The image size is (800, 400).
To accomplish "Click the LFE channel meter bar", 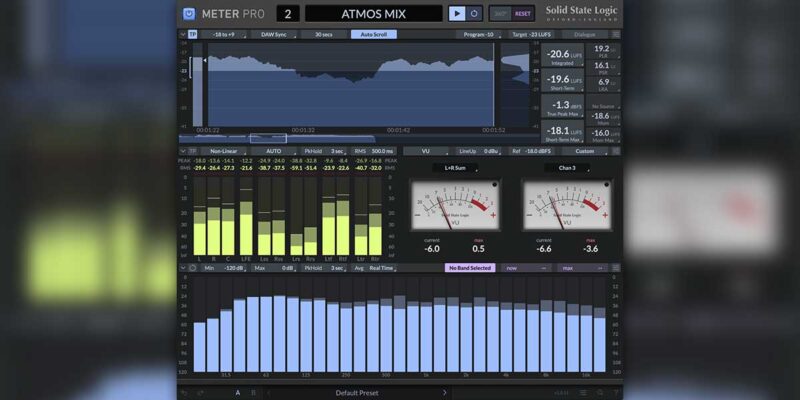I will click(246, 216).
